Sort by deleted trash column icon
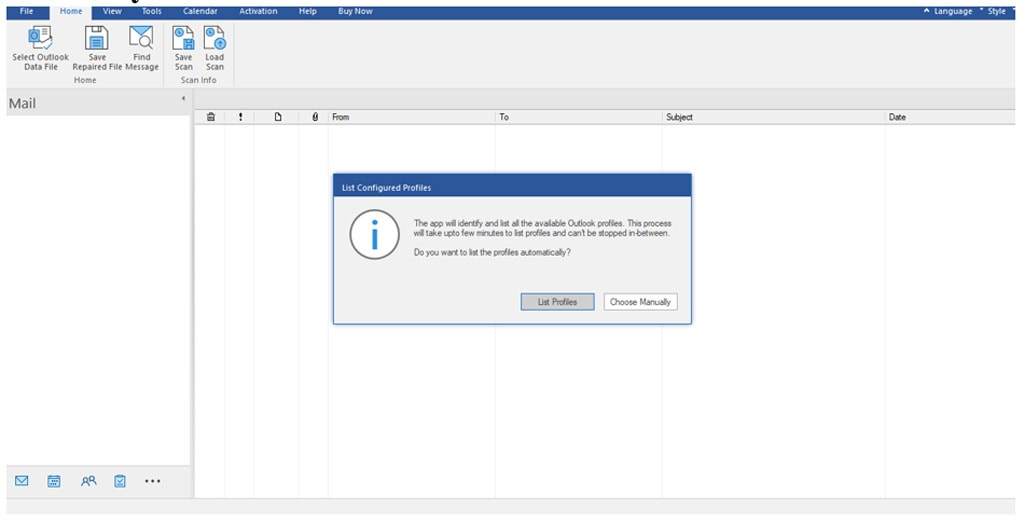 [x=210, y=117]
